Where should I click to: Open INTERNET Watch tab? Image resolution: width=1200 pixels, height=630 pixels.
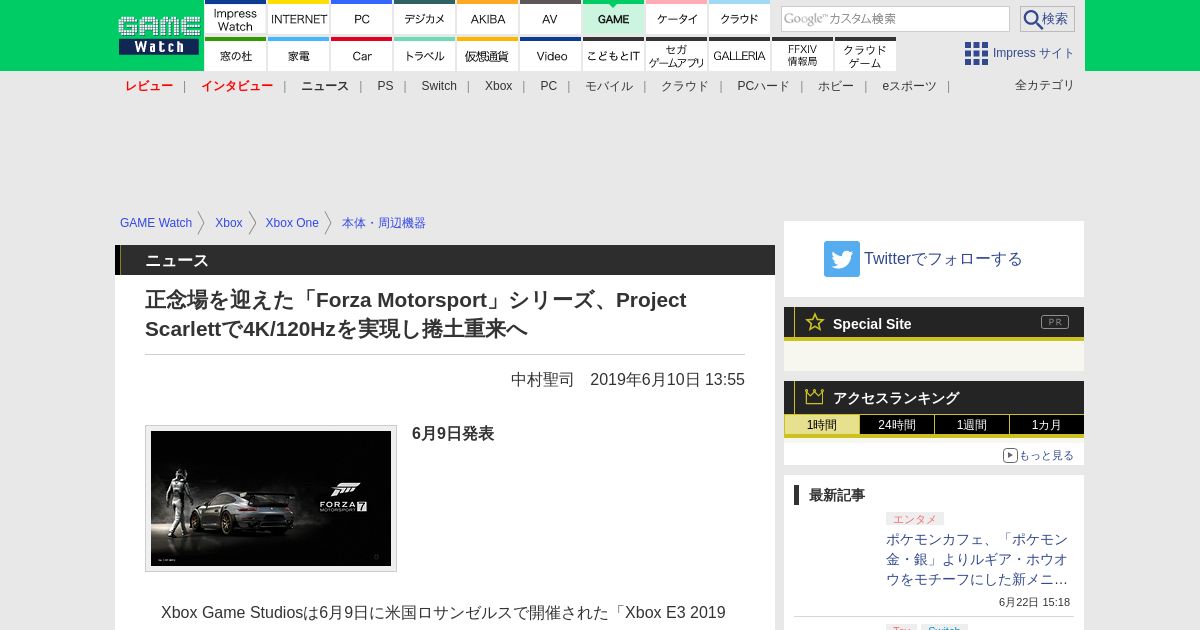[x=299, y=17]
